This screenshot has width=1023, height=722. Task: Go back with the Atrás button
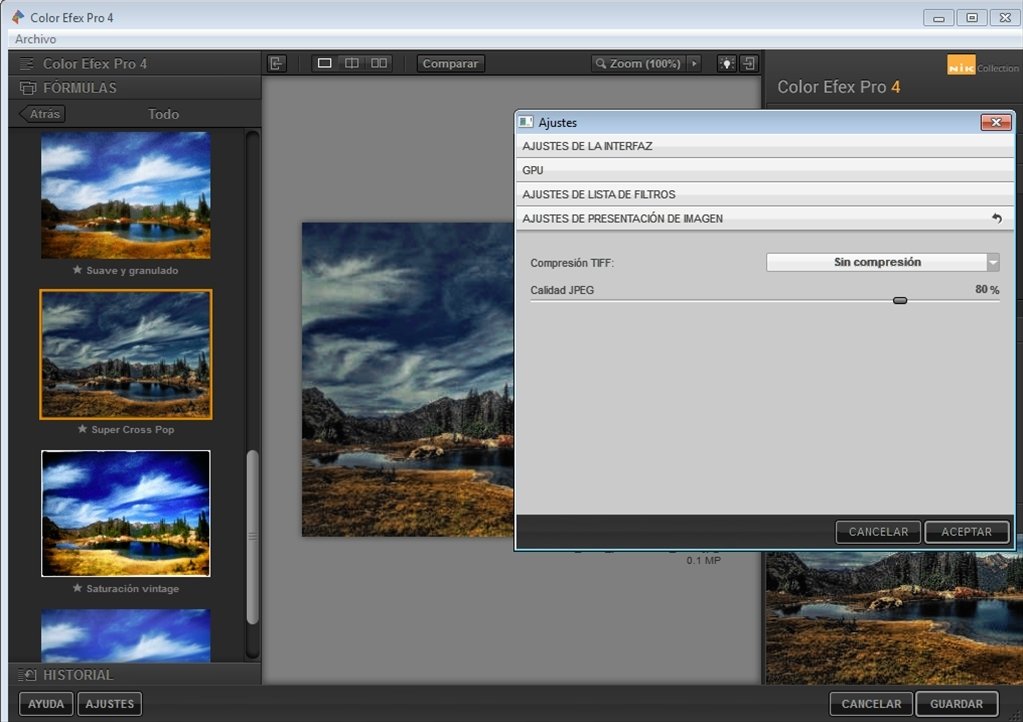pos(42,113)
